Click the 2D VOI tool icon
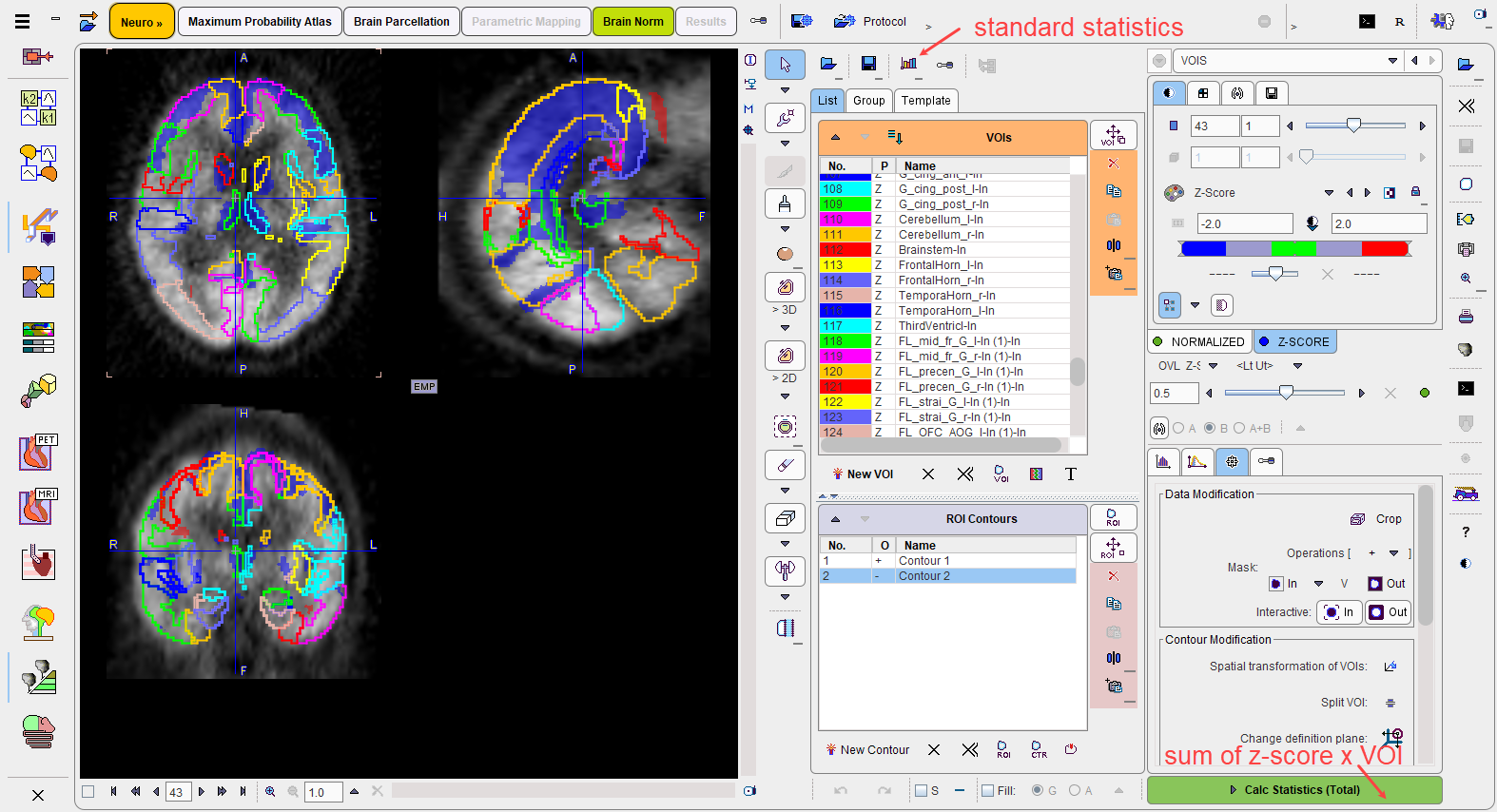The image size is (1497, 812). tap(785, 355)
